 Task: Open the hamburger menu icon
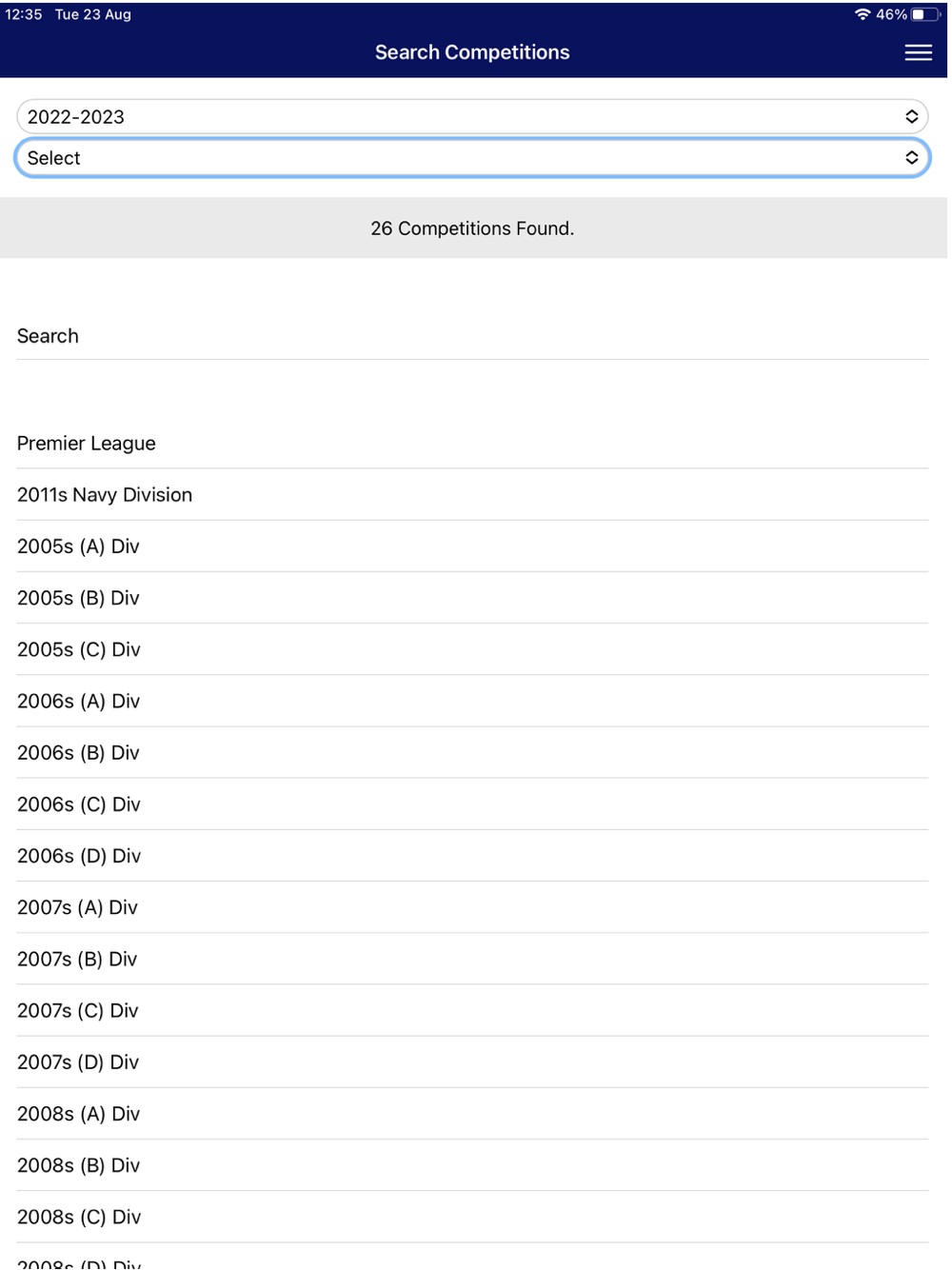(918, 53)
